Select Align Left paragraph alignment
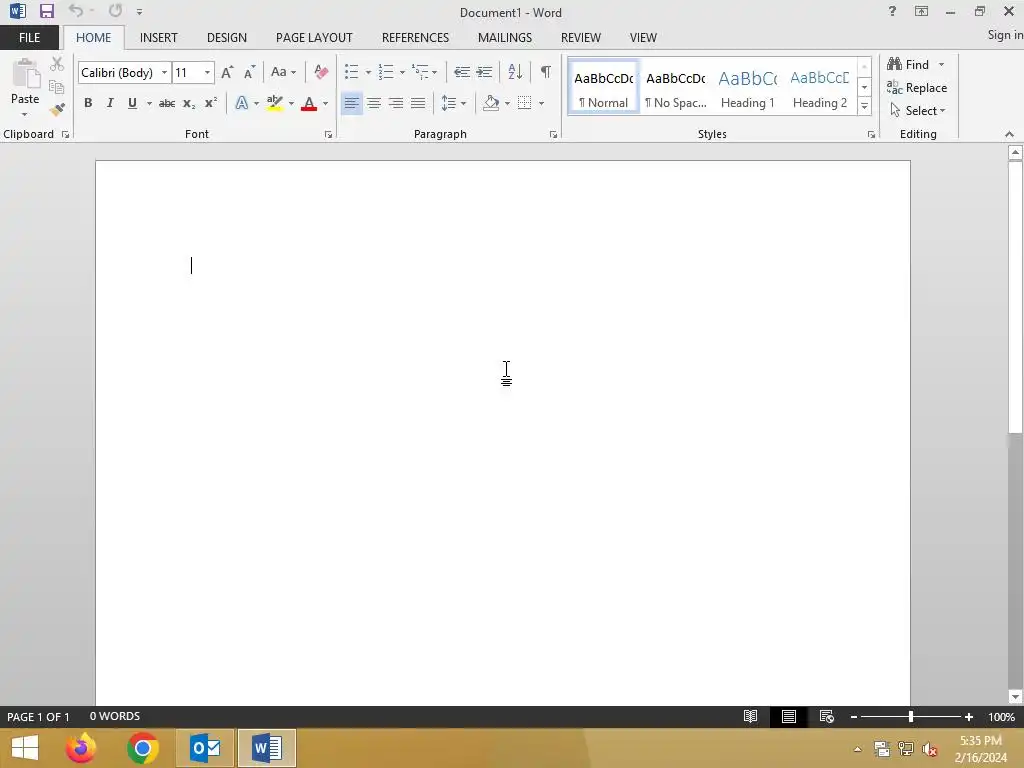The width and height of the screenshot is (1024, 768). point(351,103)
